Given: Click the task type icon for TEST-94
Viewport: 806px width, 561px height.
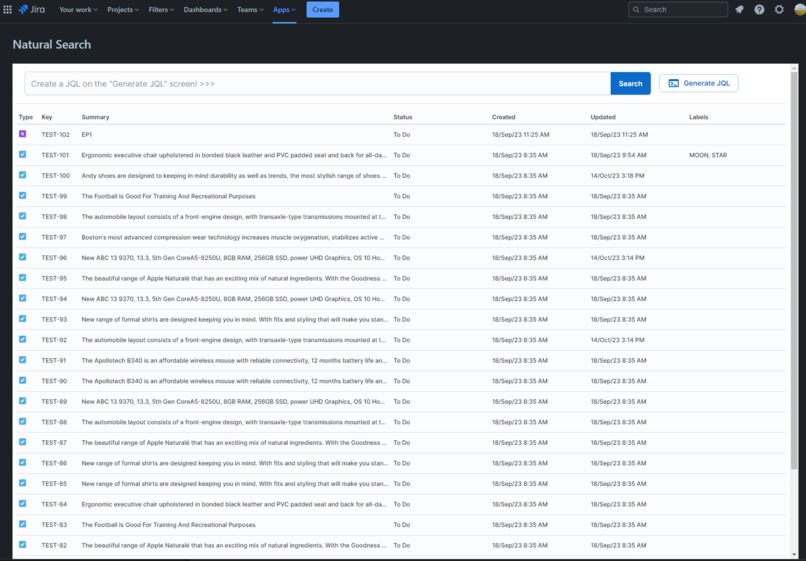Looking at the screenshot, I should pos(23,298).
